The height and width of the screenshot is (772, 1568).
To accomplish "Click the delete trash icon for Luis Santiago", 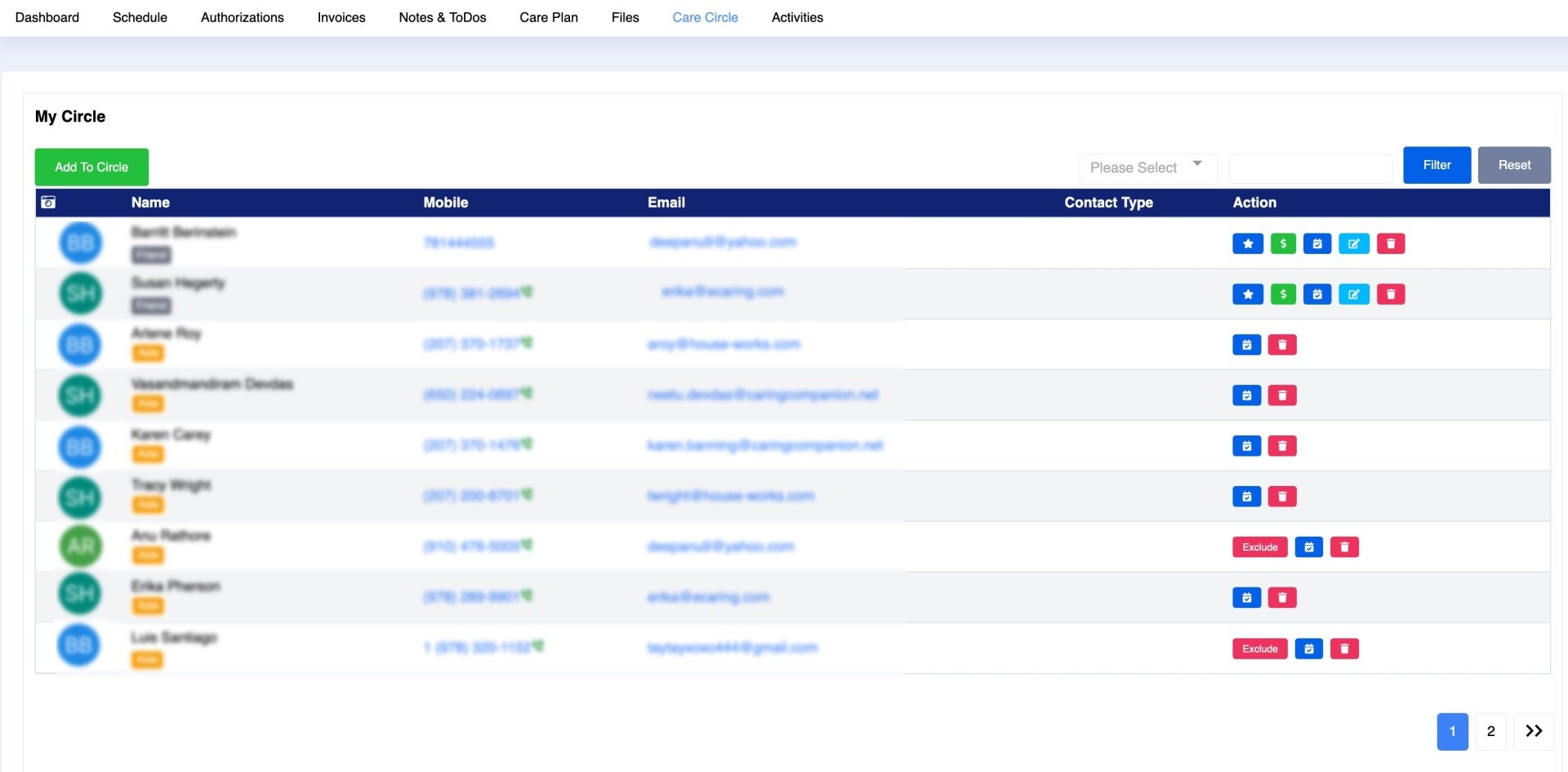I will tap(1345, 649).
